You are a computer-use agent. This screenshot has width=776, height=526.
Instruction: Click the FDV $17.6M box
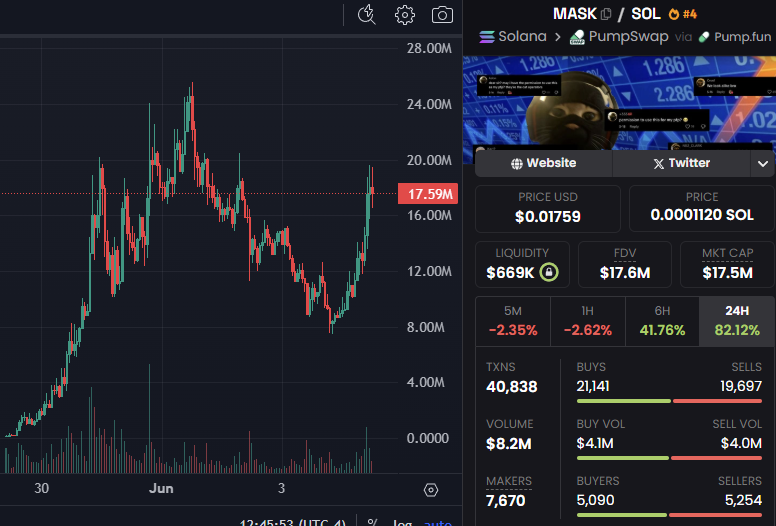tap(625, 264)
